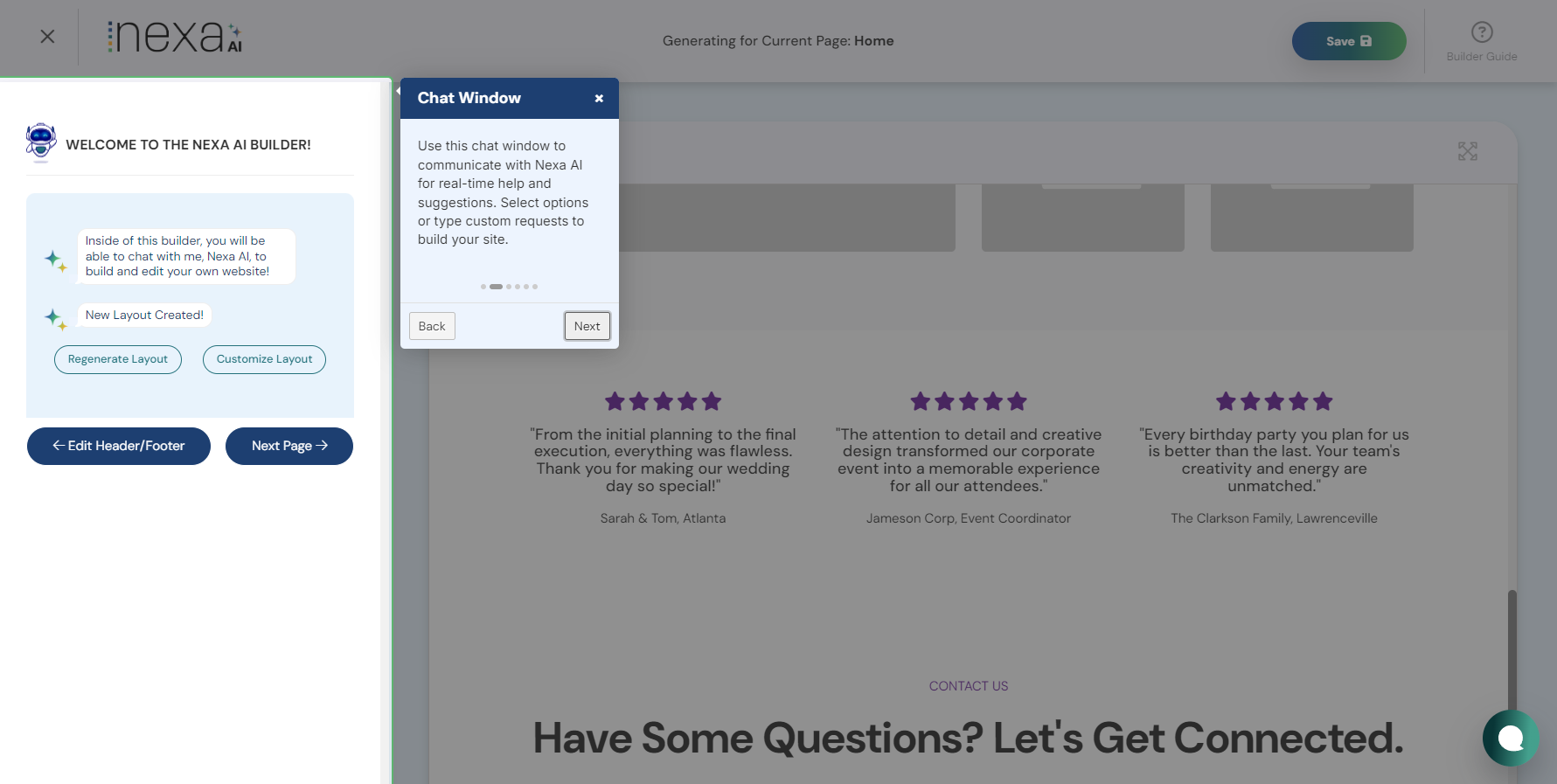Viewport: 1557px width, 784px height.
Task: Click 'Have Some Questions? Let's Get Connected.' heading
Action: pos(969,739)
